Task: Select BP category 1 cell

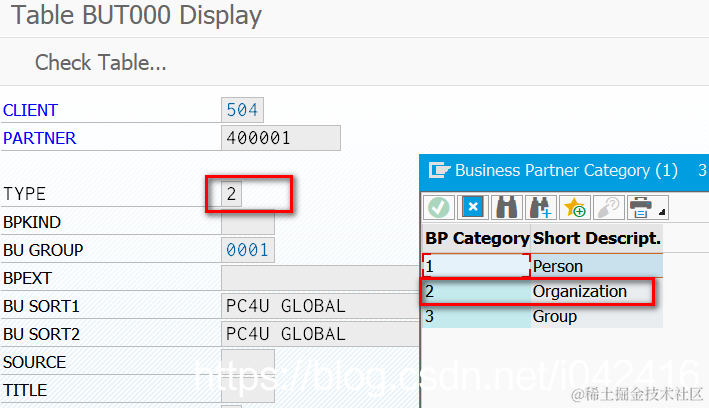Action: click(477, 266)
